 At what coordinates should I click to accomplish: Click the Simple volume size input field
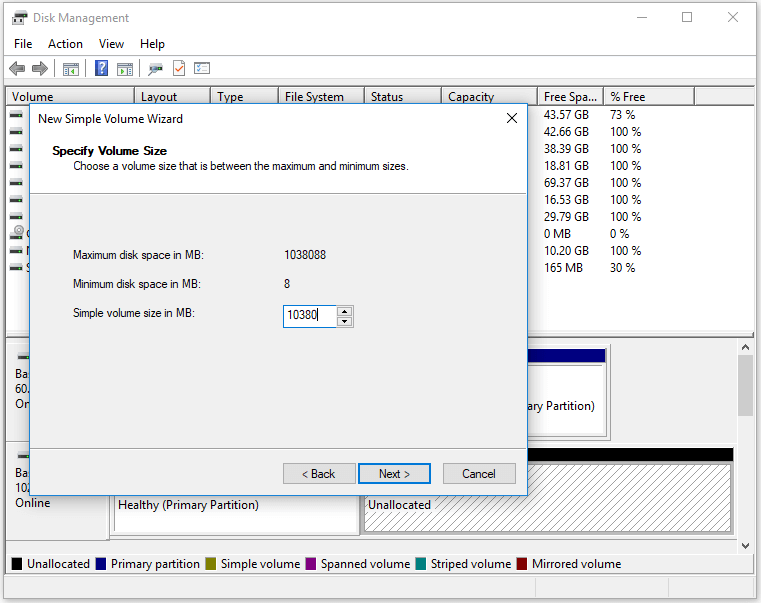309,316
